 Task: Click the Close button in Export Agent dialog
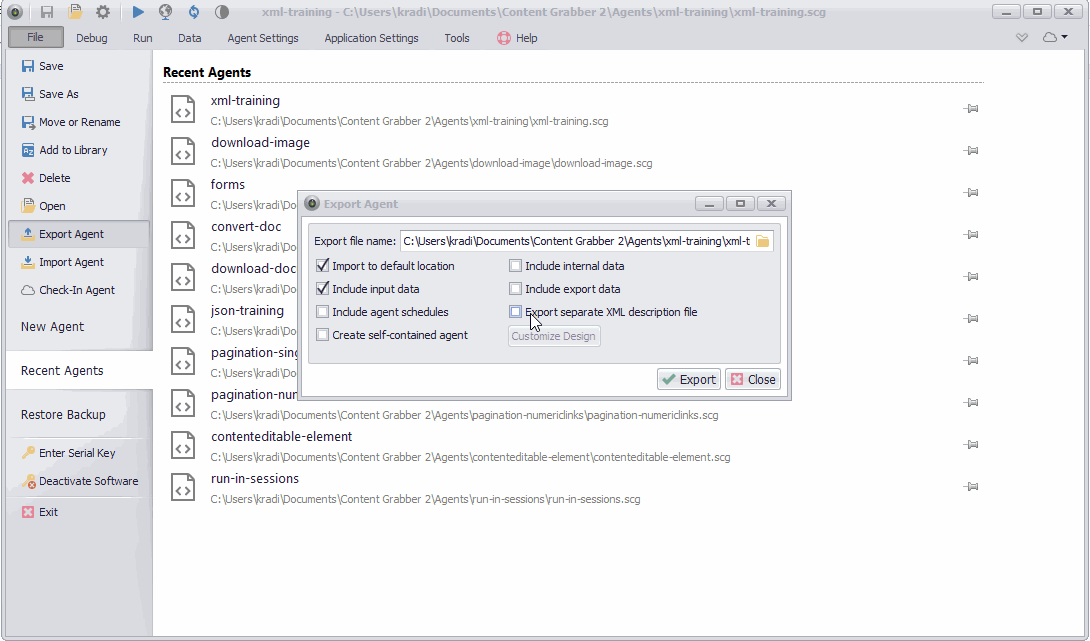752,379
